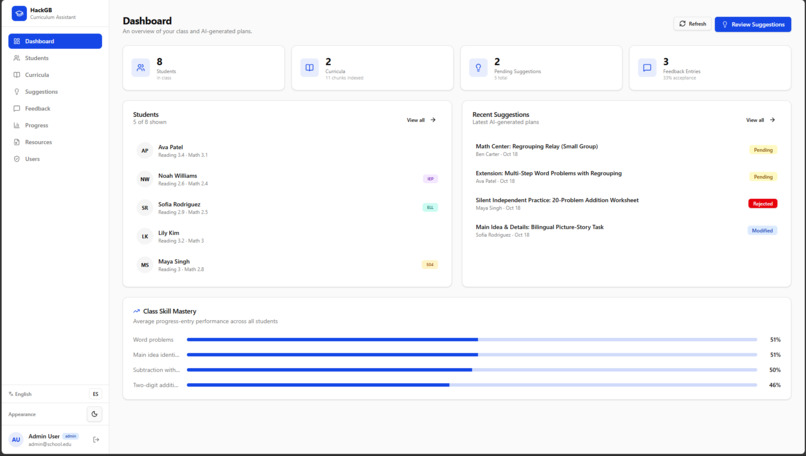The image size is (806, 456).
Task: Click the AU admin user avatar
Action: pyautogui.click(x=16, y=440)
